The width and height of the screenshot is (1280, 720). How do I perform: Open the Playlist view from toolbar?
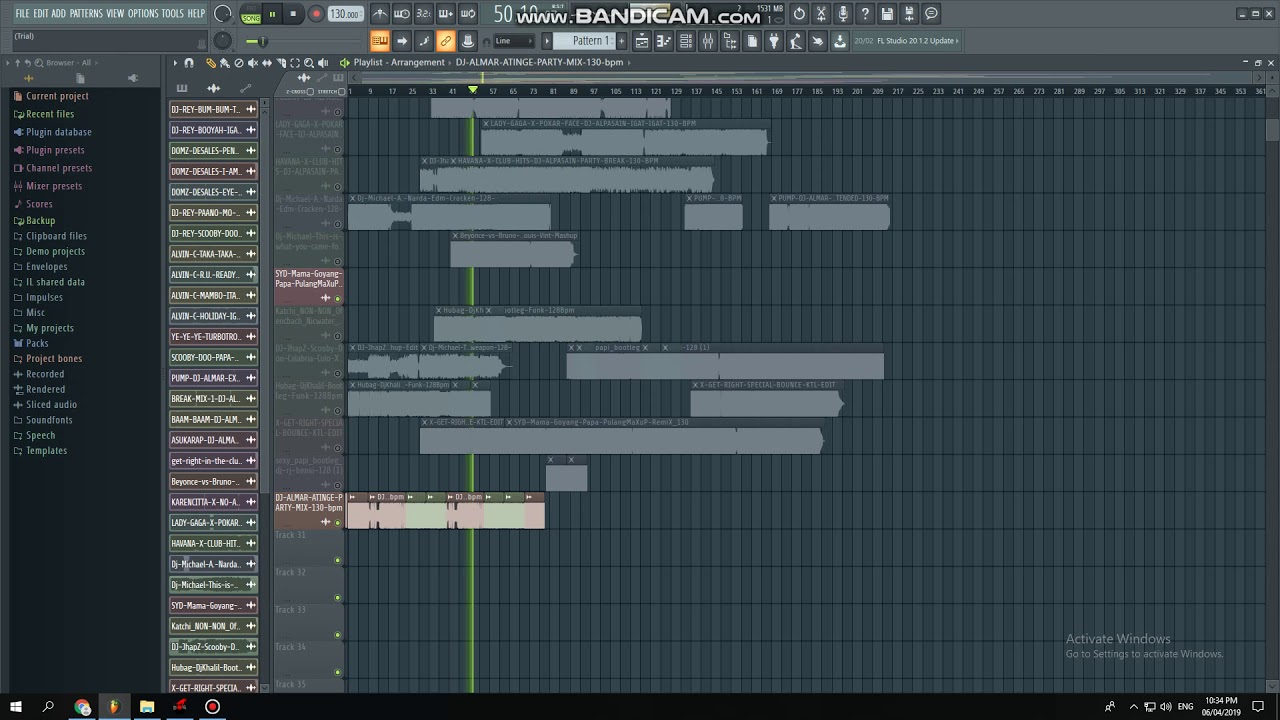click(642, 41)
